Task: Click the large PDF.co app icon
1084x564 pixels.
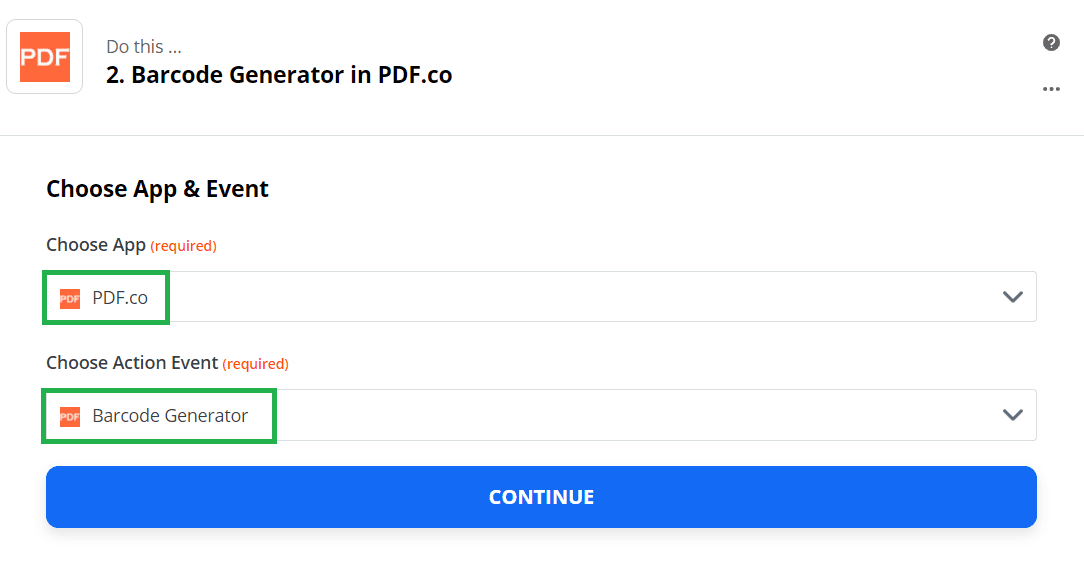Action: 45,57
